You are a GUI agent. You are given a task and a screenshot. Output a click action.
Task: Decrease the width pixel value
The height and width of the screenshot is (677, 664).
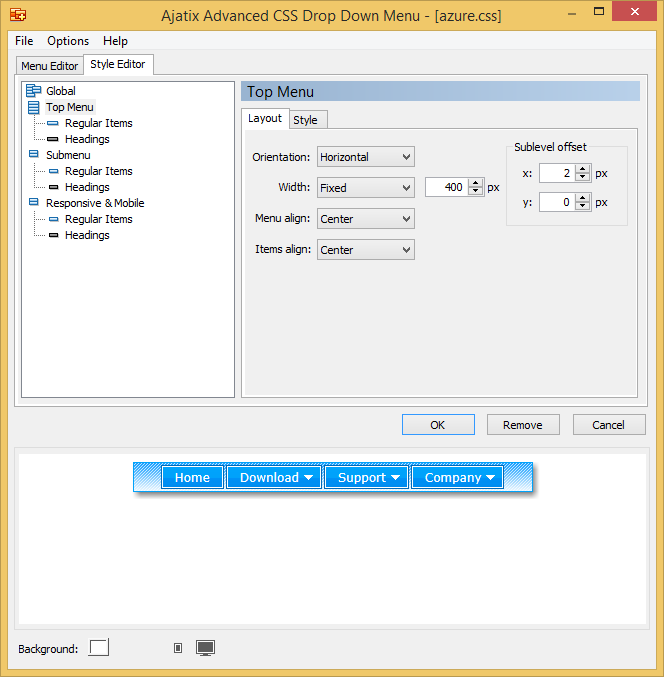point(475,192)
